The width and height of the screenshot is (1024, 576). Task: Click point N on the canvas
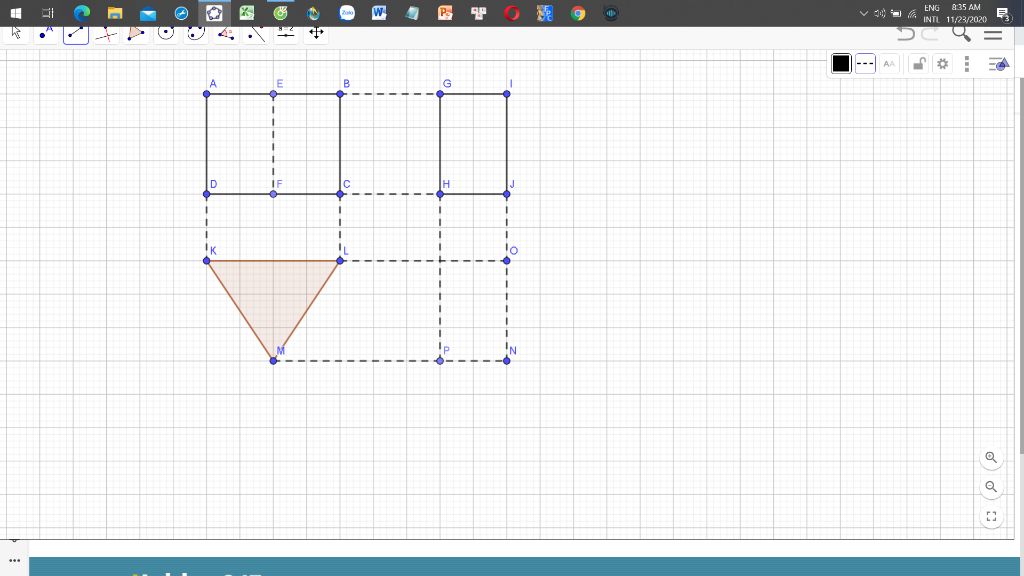click(507, 360)
